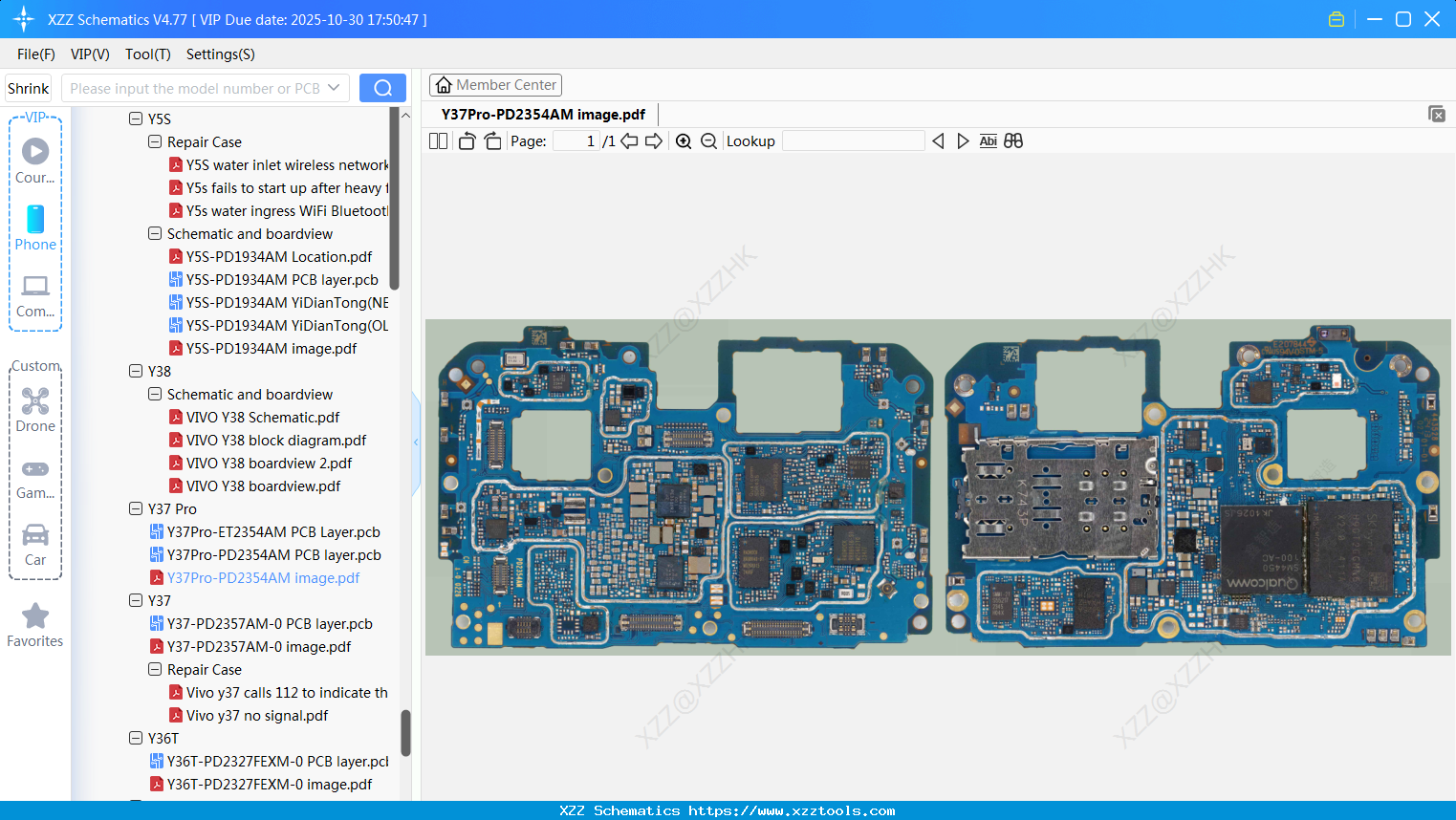This screenshot has width=1456, height=820.
Task: Click the sidebar collapse handle arrow
Action: (x=416, y=442)
